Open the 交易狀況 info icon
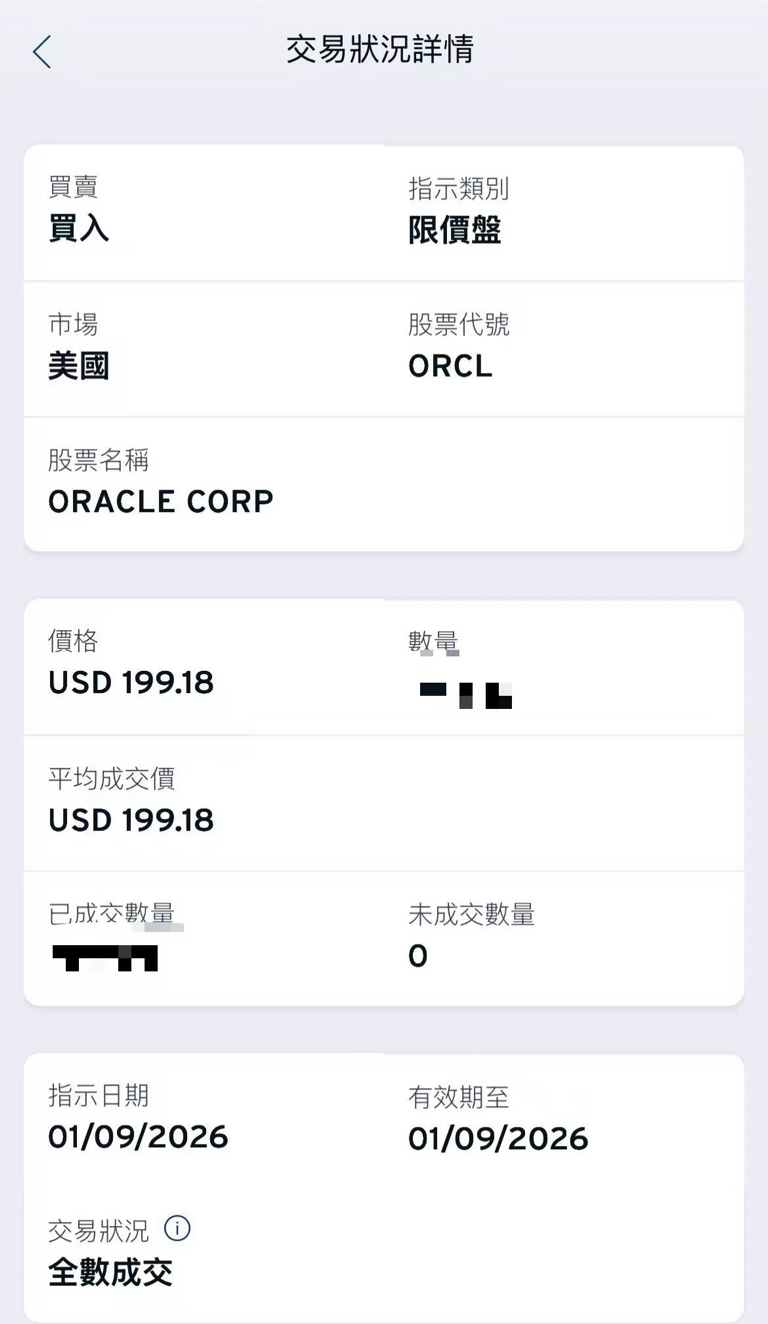Viewport: 768px width, 1324px height. 177,1228
